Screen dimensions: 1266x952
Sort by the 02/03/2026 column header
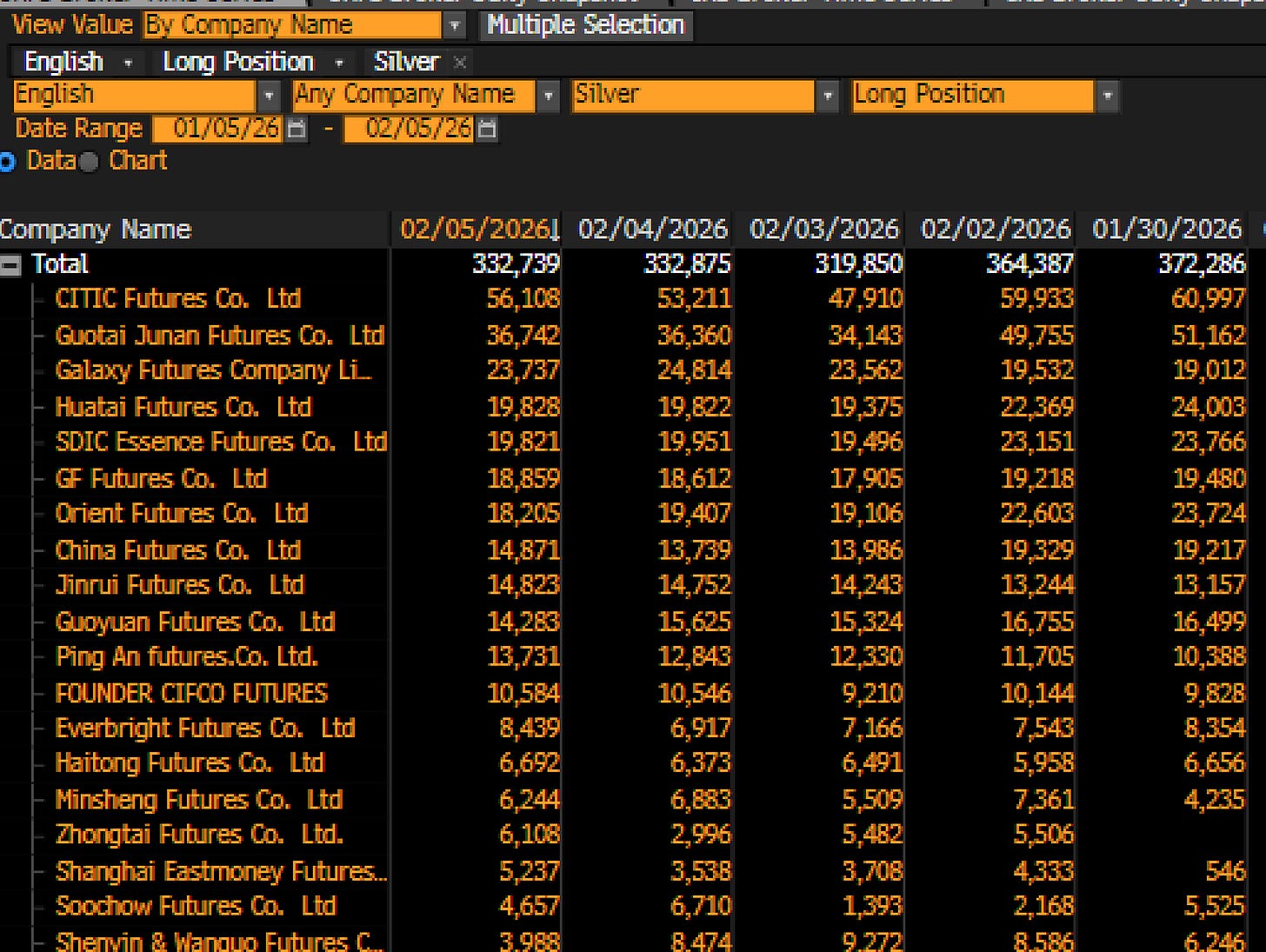(x=820, y=230)
